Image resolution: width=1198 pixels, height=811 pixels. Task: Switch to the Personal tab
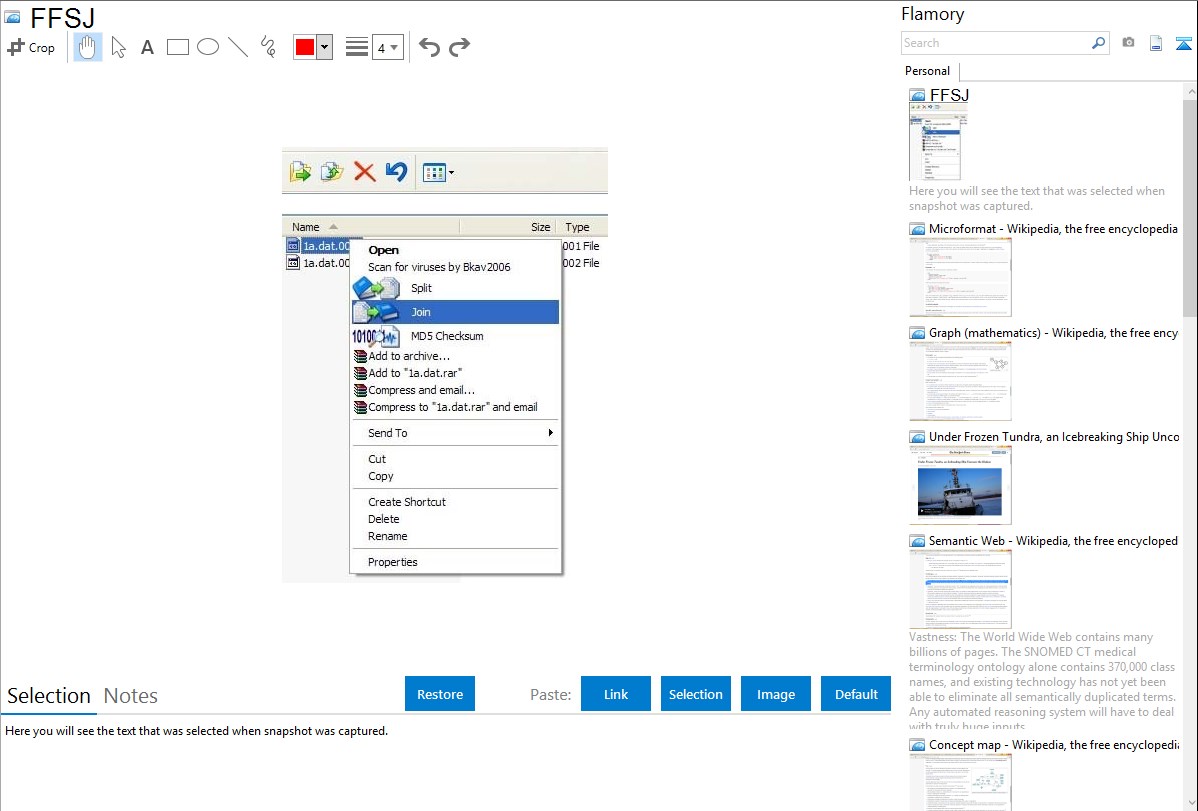pos(928,71)
